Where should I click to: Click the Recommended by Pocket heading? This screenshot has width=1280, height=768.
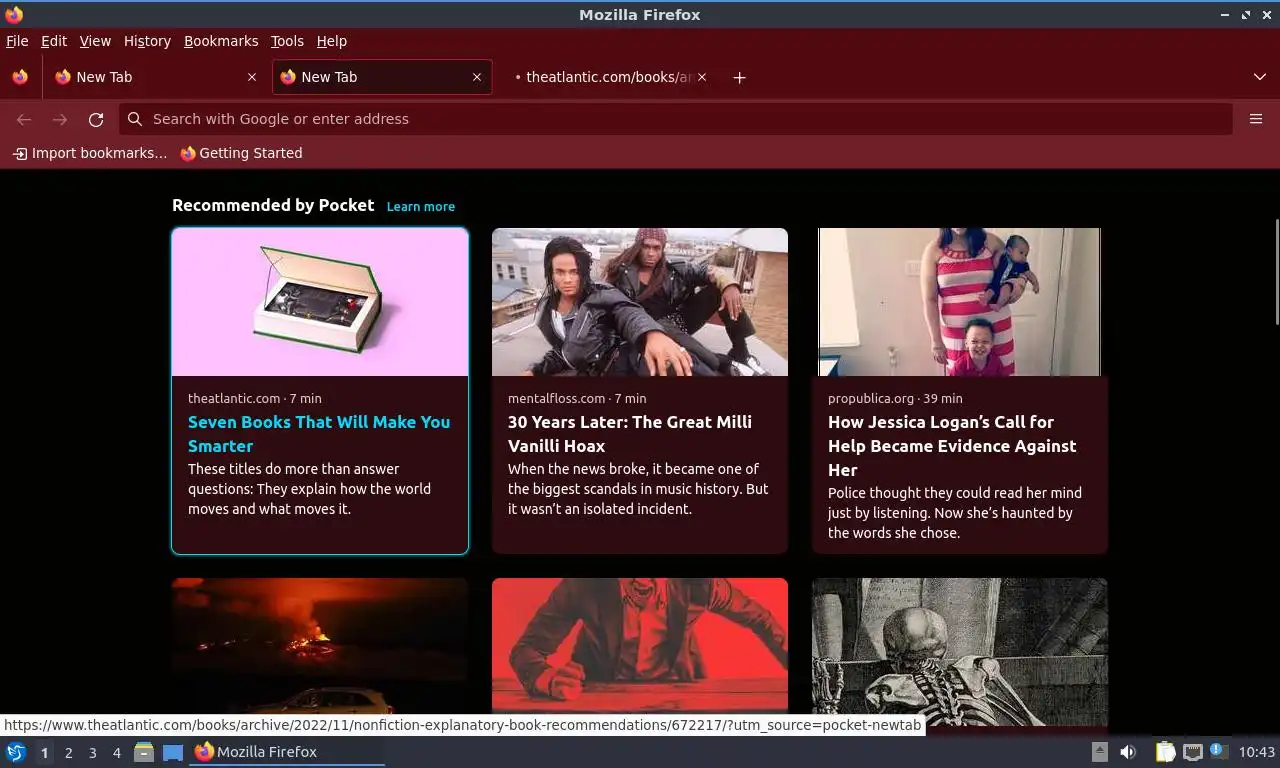pyautogui.click(x=273, y=205)
